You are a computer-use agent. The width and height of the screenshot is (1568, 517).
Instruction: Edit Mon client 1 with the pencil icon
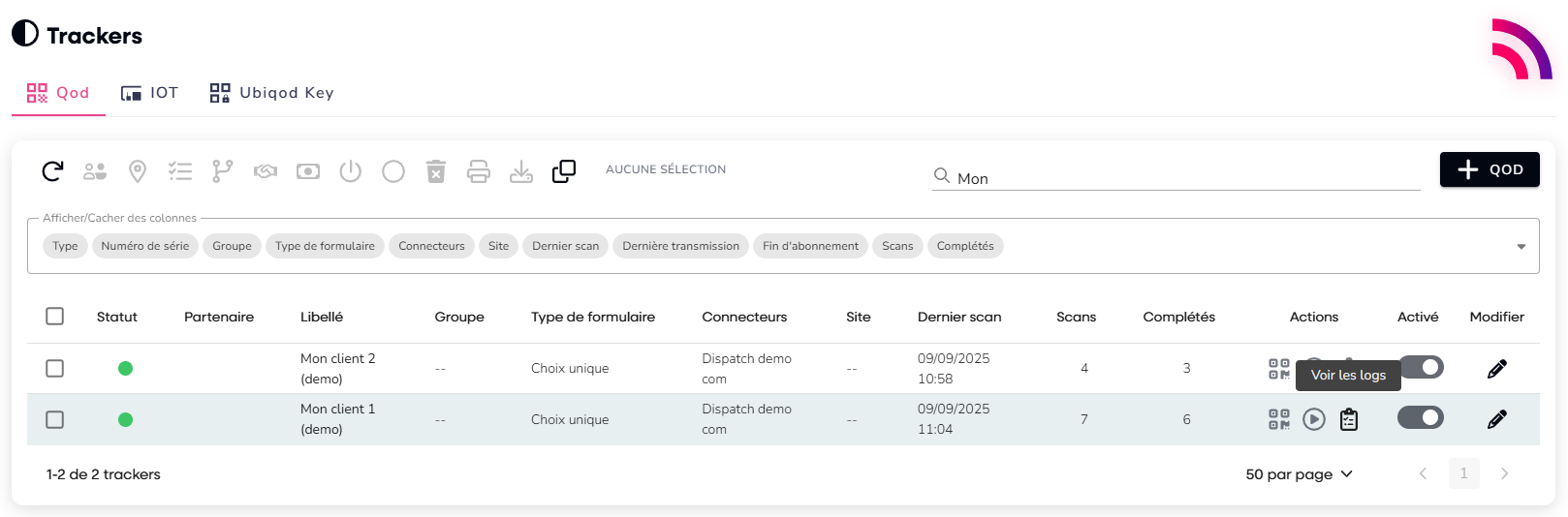click(x=1496, y=419)
